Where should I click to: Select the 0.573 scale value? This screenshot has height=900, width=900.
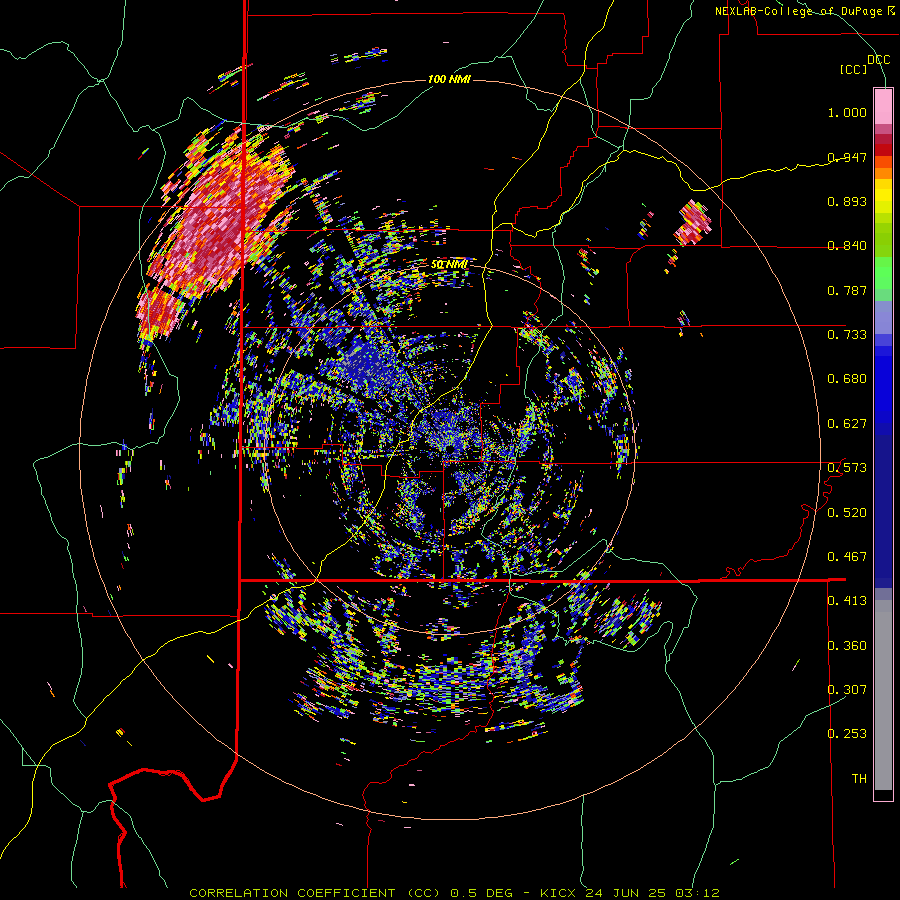click(847, 468)
